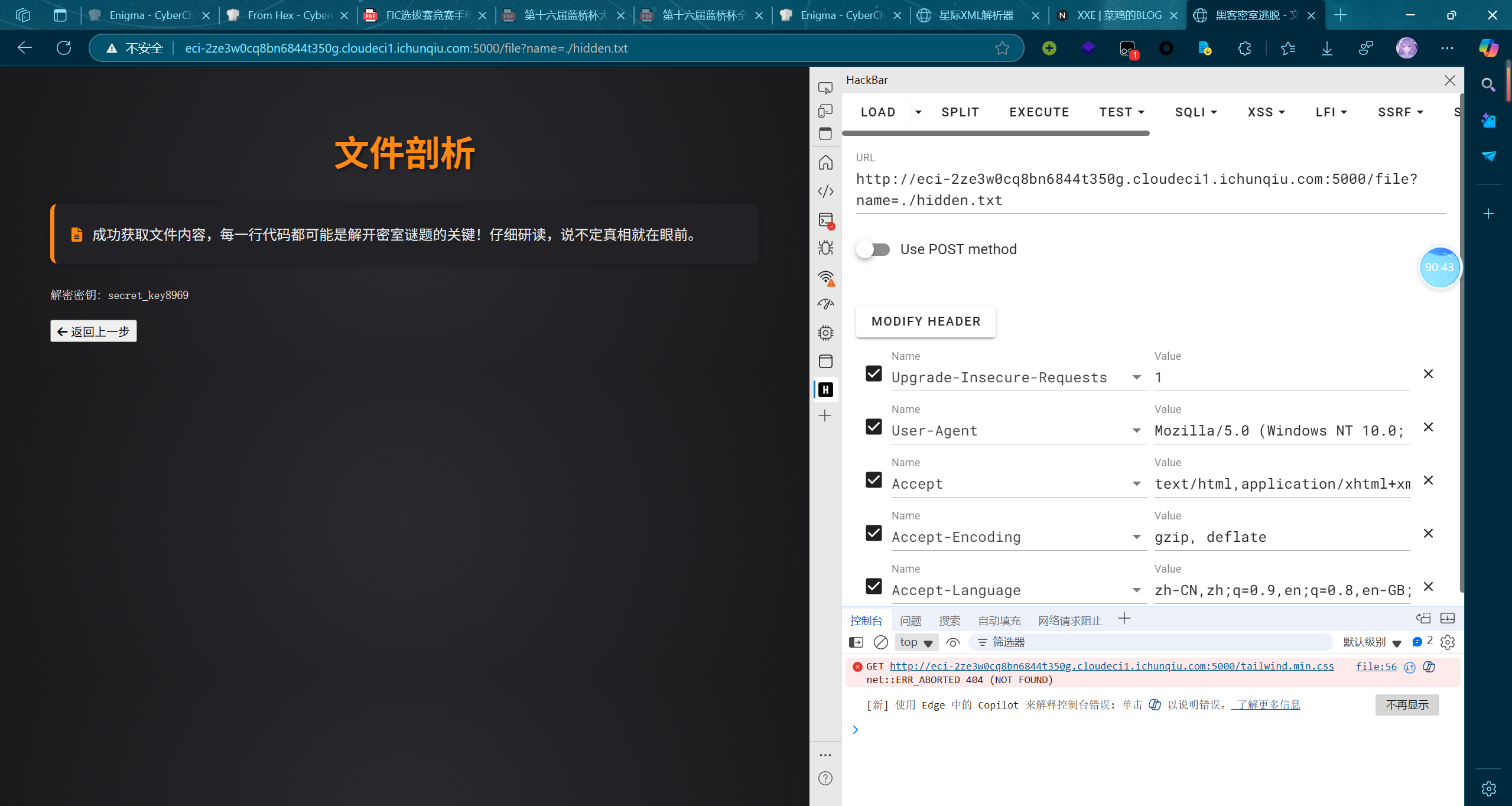Screen dimensions: 1512x806
Task: Open the HackBar panel icon in sidebar
Action: [x=825, y=389]
